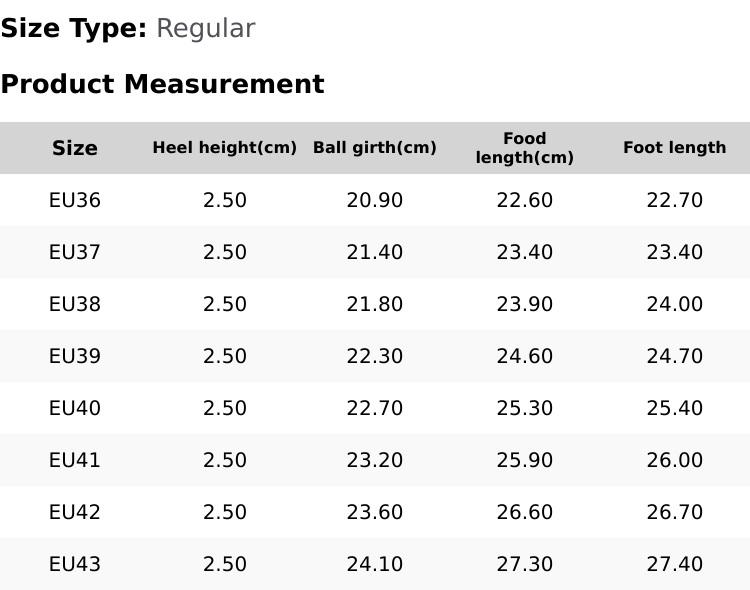The width and height of the screenshot is (750, 590).
Task: Click the 20.90 ball girth value
Action: click(375, 200)
